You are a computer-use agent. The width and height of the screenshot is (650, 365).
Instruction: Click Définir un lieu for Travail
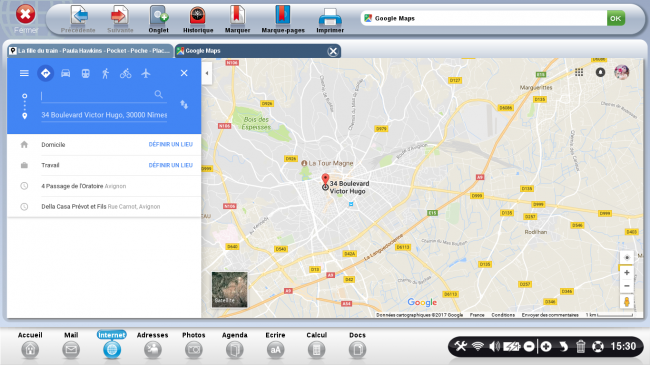(x=170, y=165)
